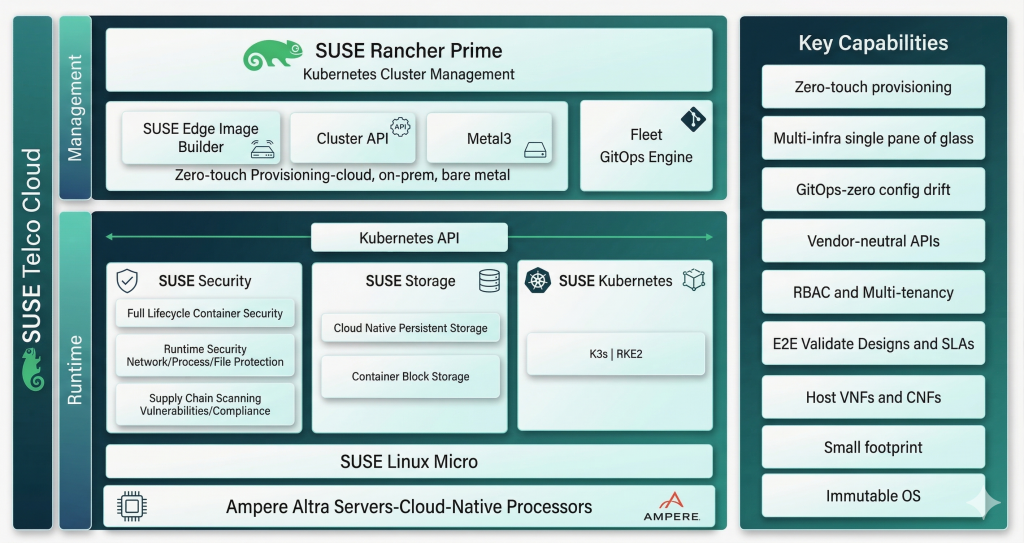This screenshot has height=543, width=1024.
Task: Click the Ampere logo at bottom right
Action: (671, 506)
